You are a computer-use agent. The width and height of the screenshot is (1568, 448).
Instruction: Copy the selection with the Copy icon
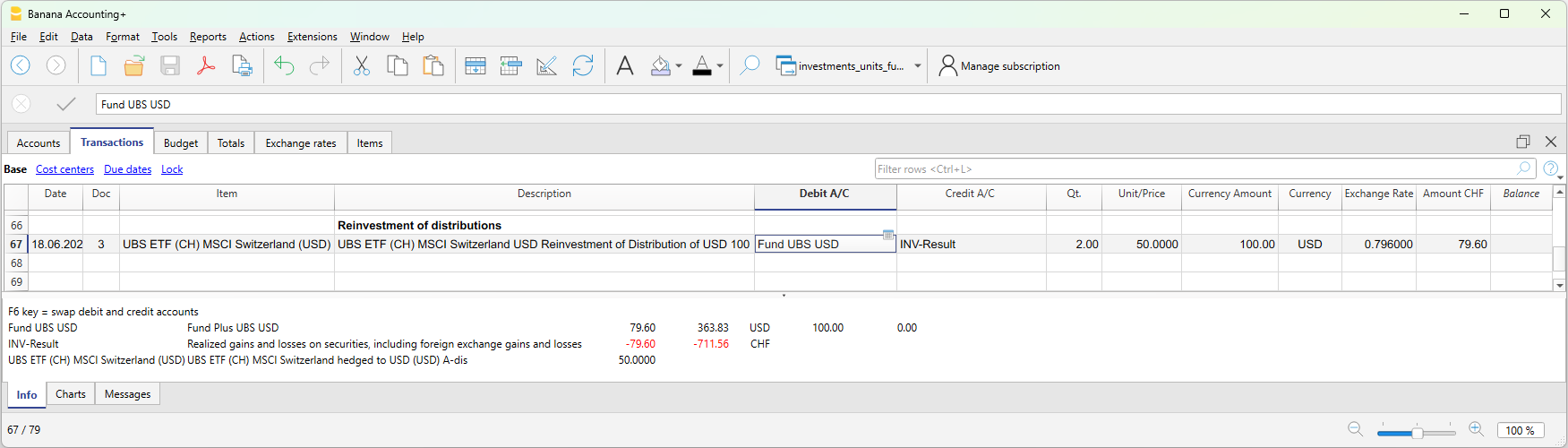(398, 65)
